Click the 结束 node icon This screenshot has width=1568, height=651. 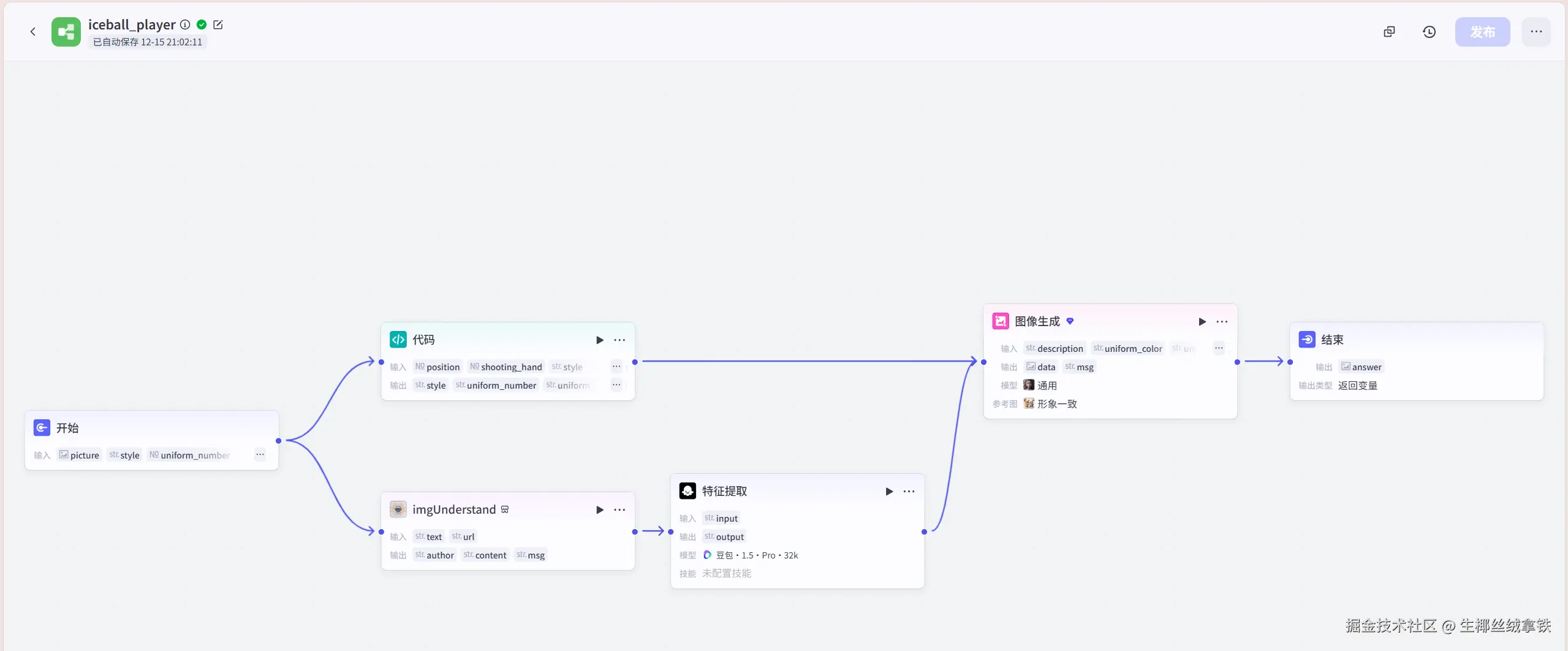[1307, 340]
